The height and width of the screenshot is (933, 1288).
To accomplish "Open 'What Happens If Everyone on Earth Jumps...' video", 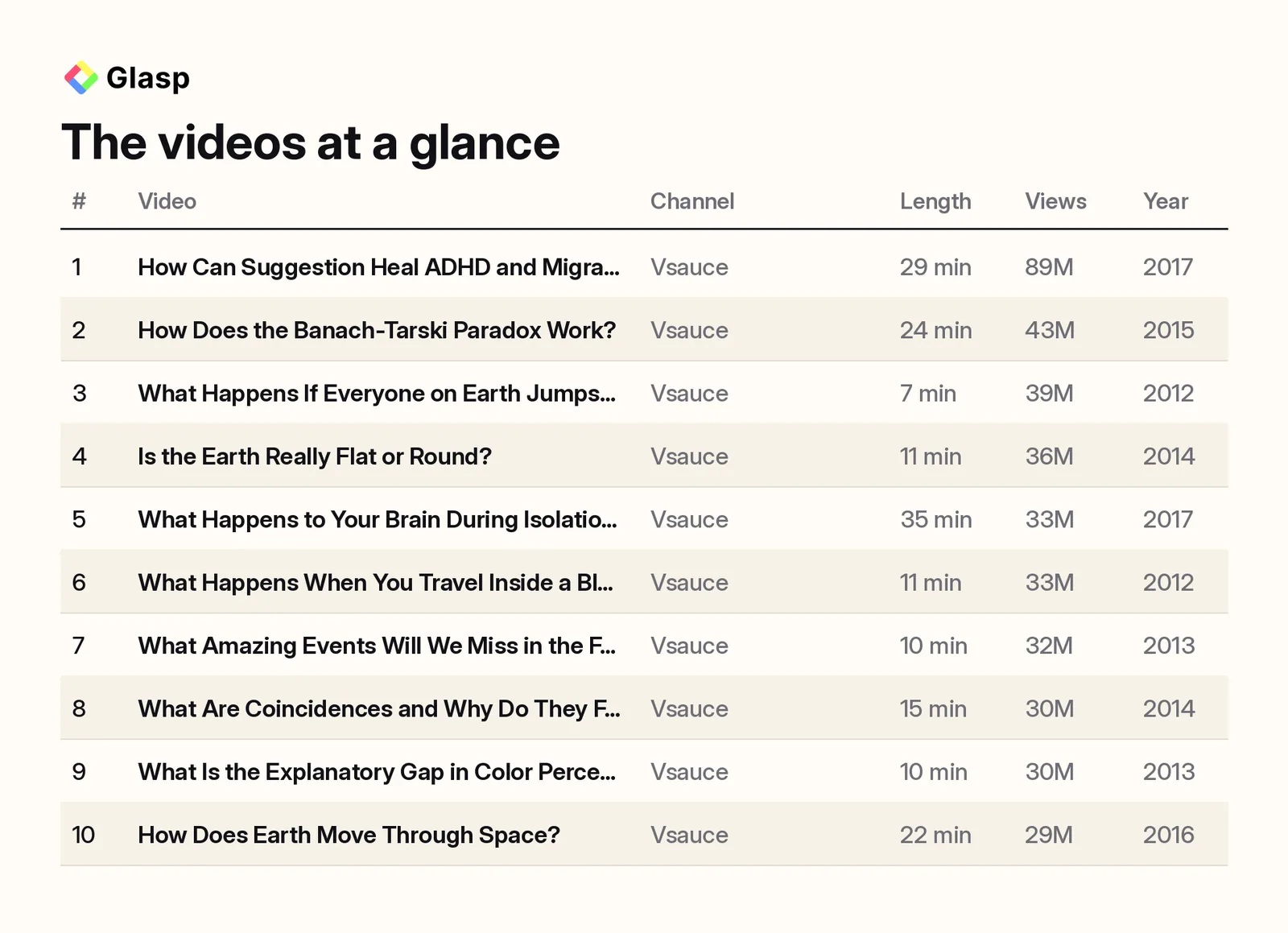I will pyautogui.click(x=377, y=394).
